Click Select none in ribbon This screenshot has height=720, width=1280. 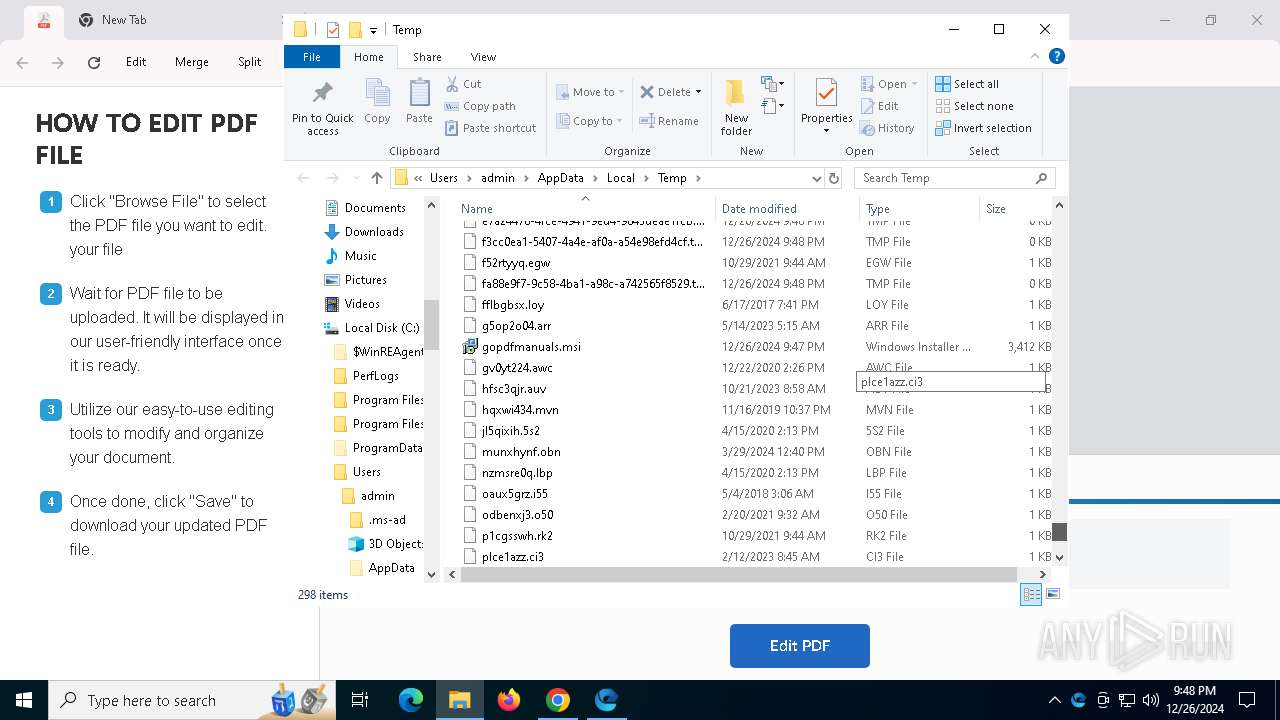point(974,106)
